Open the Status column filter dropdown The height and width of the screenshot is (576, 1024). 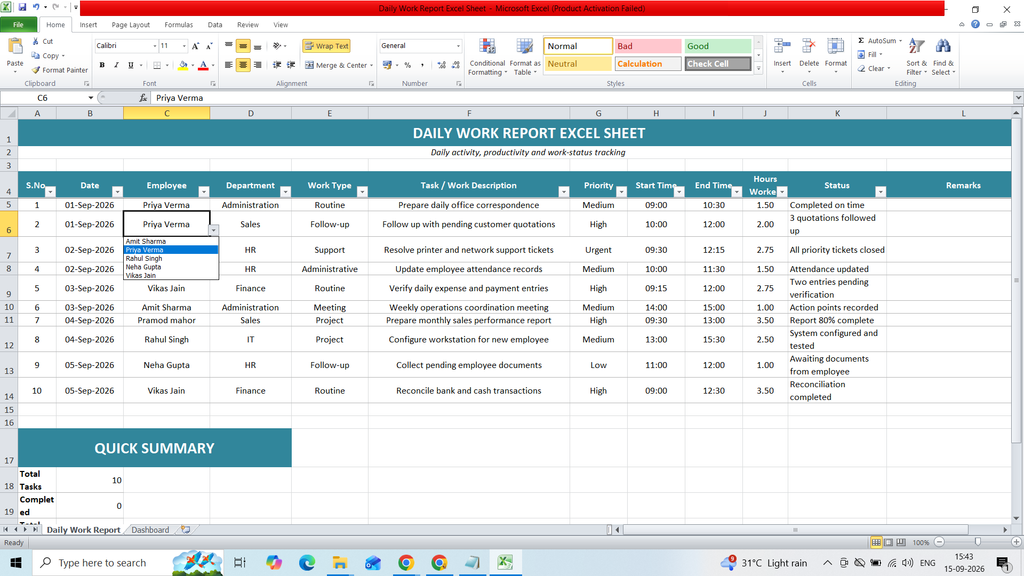[880, 192]
